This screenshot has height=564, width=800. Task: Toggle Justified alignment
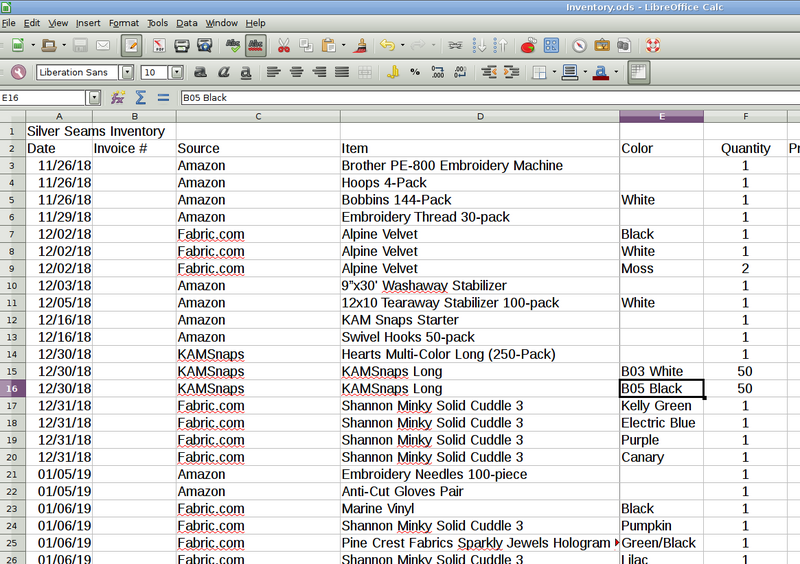pyautogui.click(x=342, y=72)
